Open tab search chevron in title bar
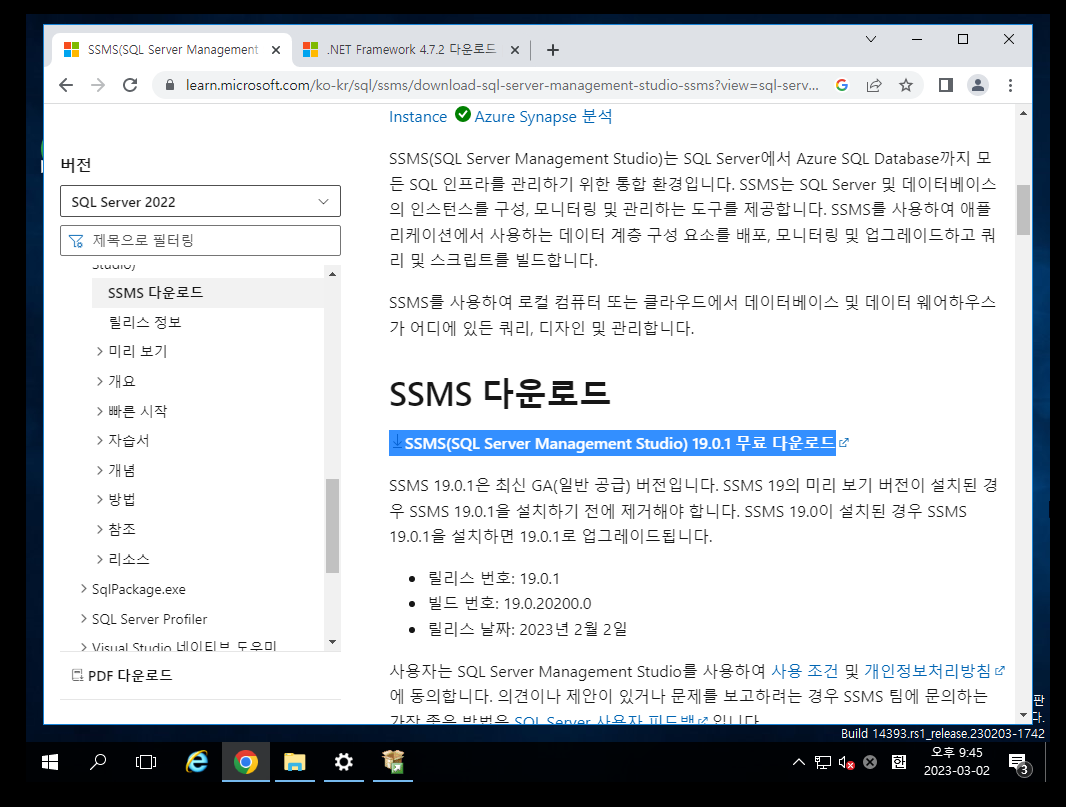 [x=871, y=39]
